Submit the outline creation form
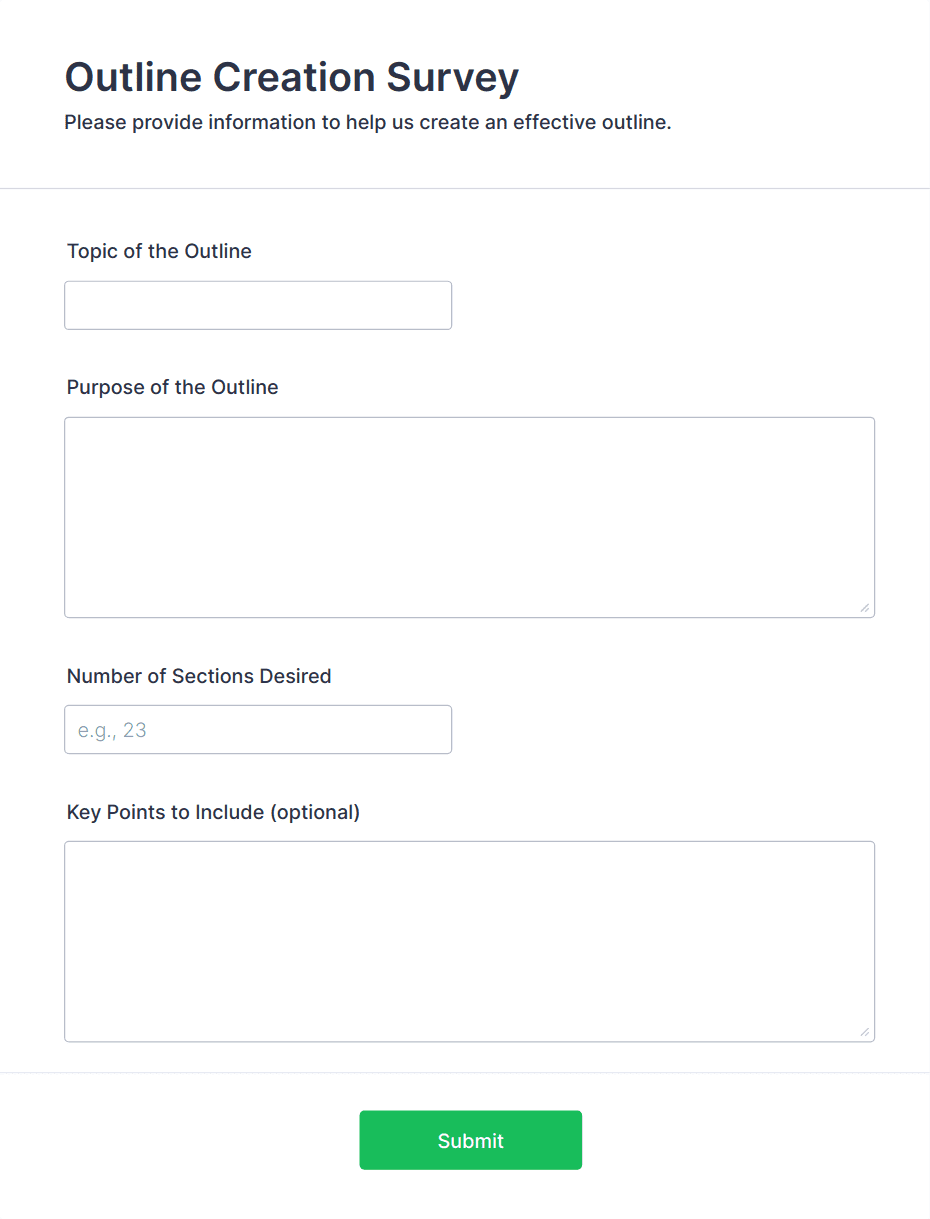This screenshot has height=1219, width=930. coord(470,1140)
